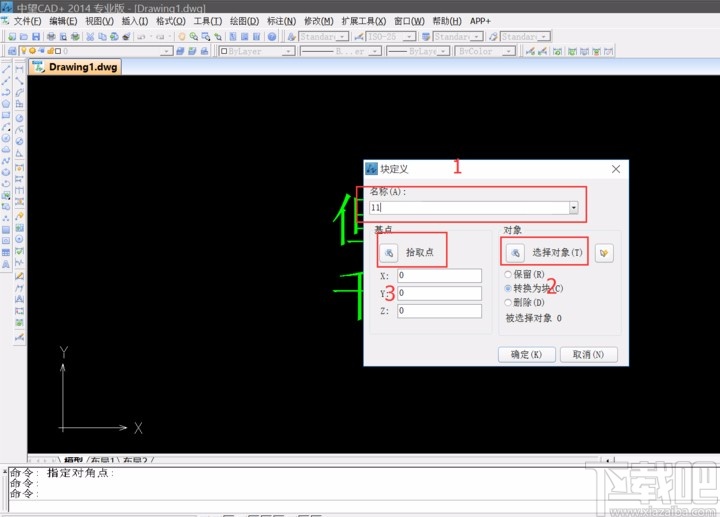The height and width of the screenshot is (517, 720).
Task: Click the layer color swatch in layer control
Action: point(58,51)
